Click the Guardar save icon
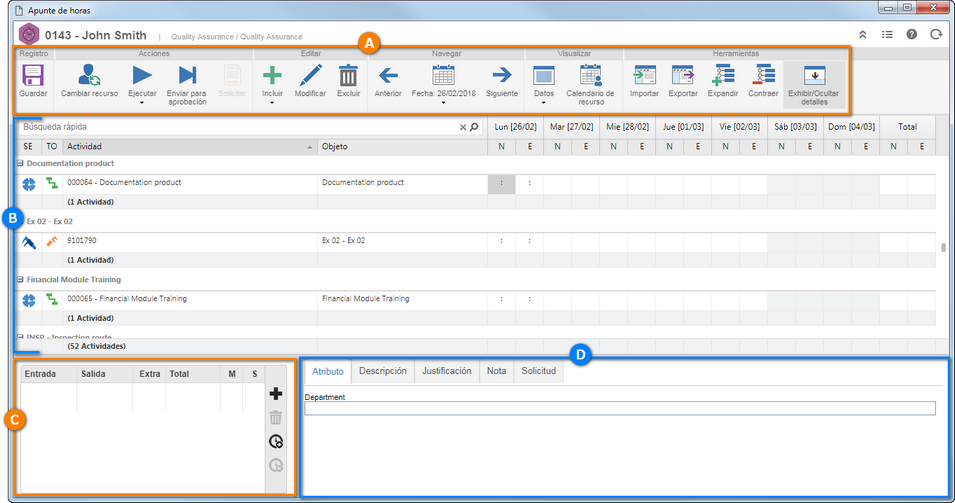Image resolution: width=955 pixels, height=503 pixels. pos(33,76)
